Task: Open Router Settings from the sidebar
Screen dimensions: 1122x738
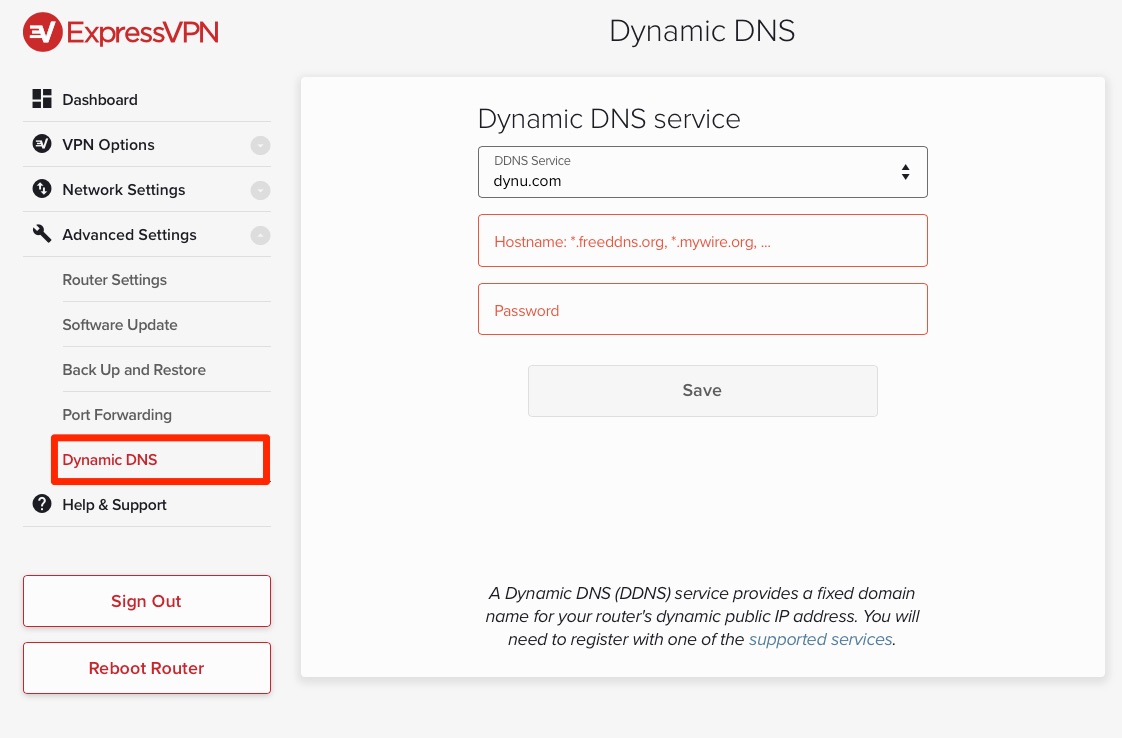Action: click(115, 280)
